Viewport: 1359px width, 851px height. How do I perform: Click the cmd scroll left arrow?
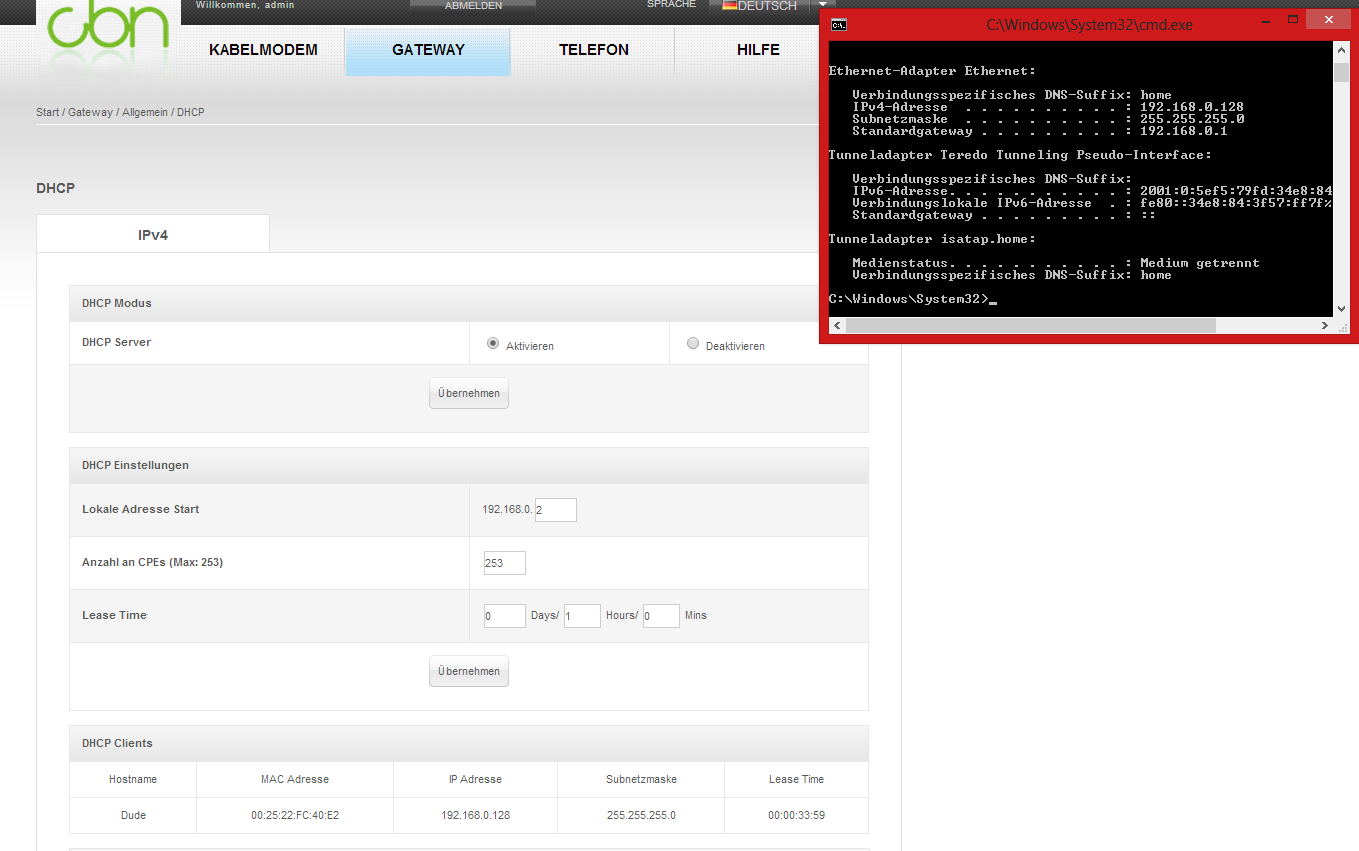tap(836, 326)
